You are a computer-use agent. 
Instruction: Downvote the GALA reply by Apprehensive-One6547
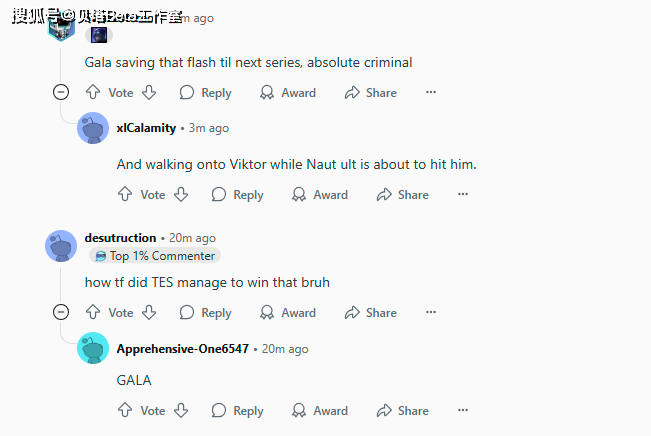pos(181,410)
